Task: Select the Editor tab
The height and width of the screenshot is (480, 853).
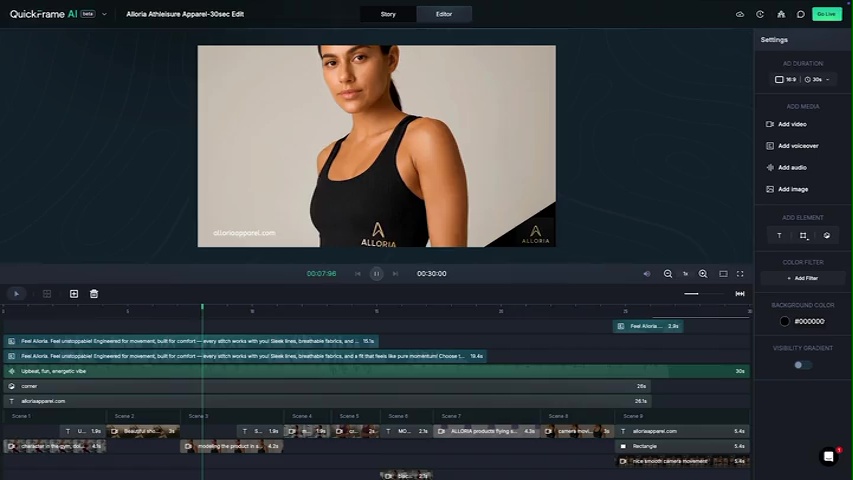Action: point(444,14)
